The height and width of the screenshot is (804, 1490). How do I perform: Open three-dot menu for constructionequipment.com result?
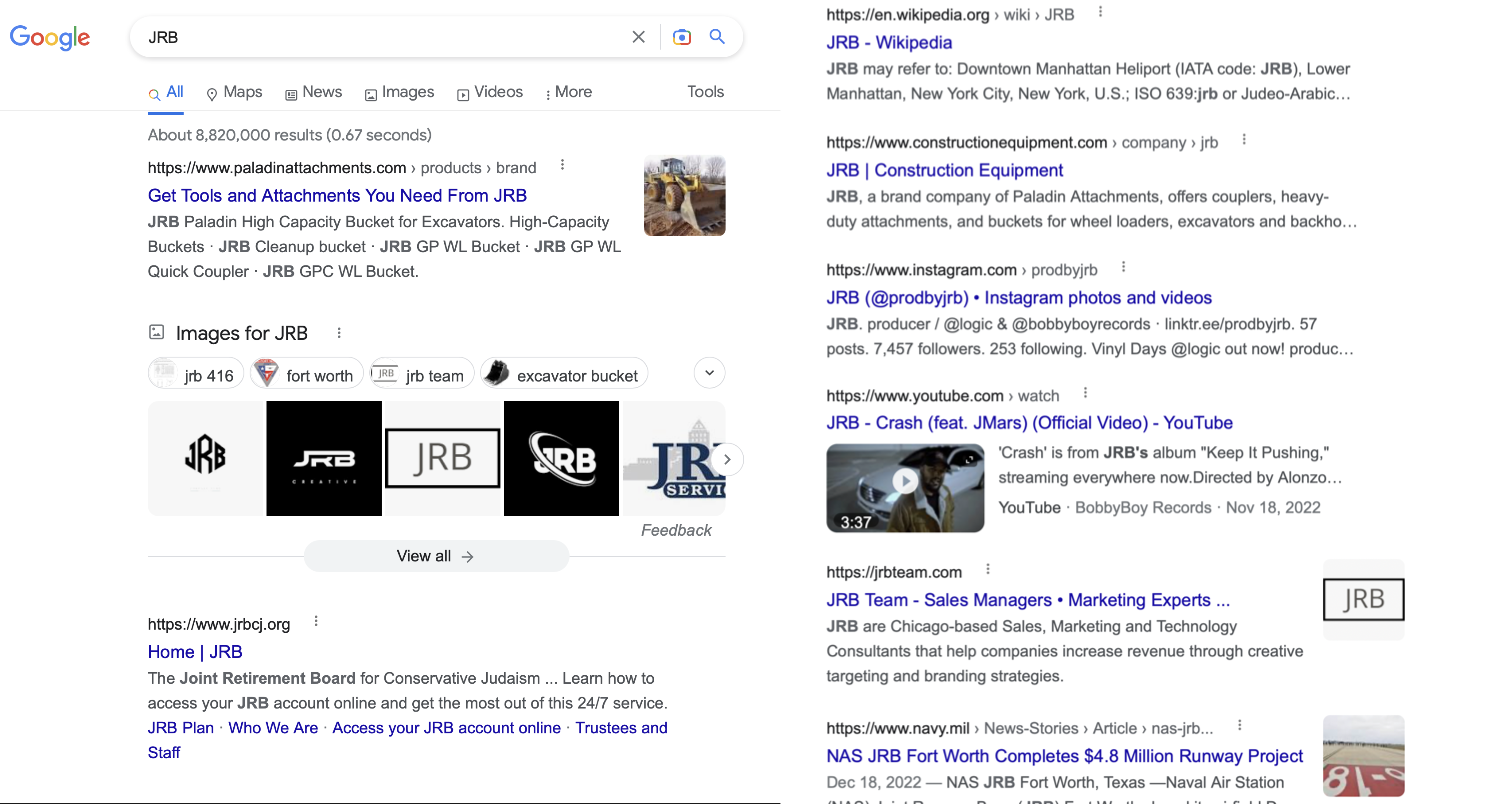1244,140
